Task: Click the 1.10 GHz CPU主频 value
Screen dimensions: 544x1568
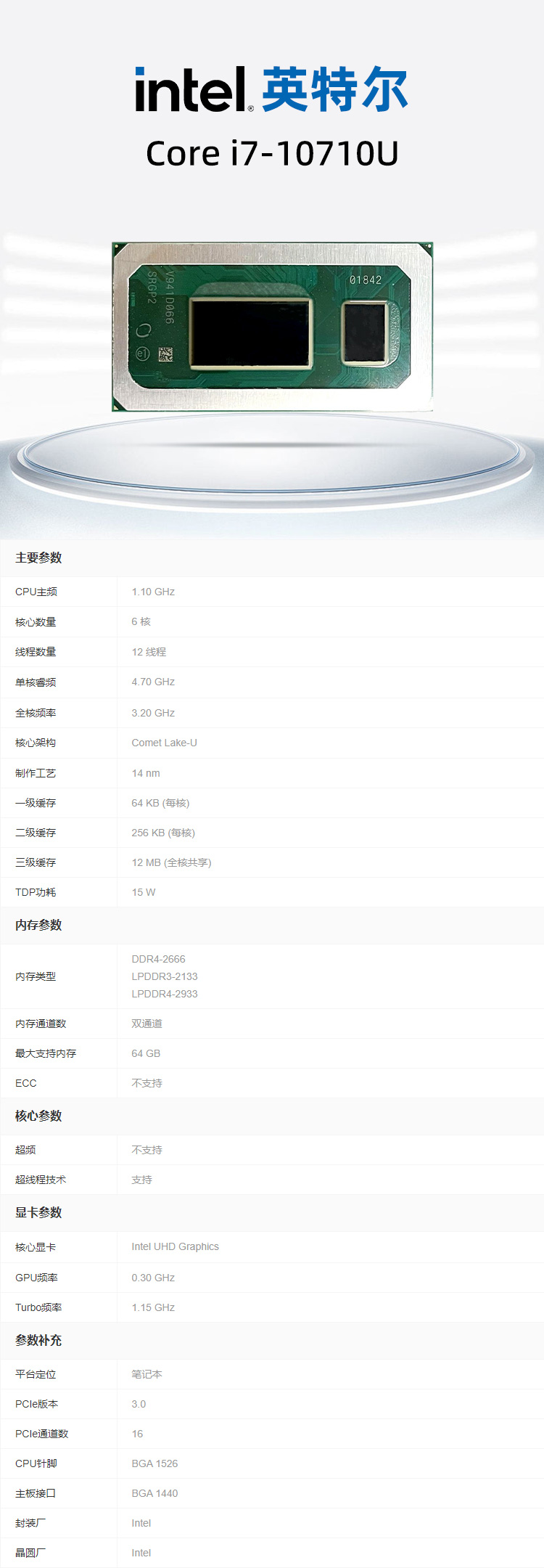Action: tap(153, 592)
